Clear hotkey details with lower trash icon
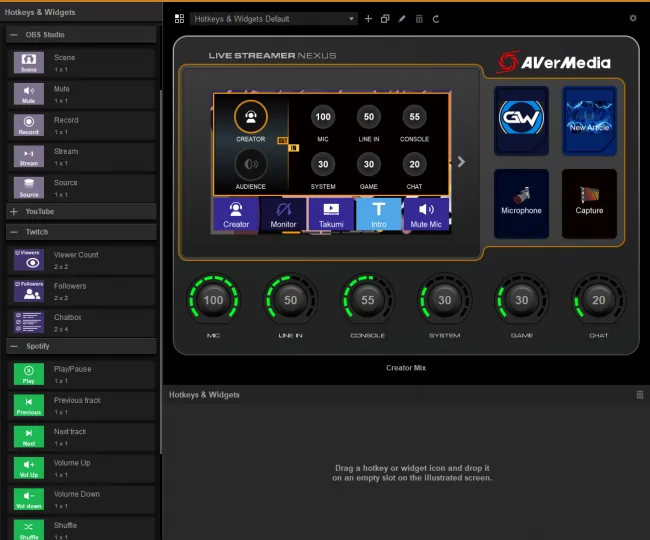The width and height of the screenshot is (650, 540). tap(640, 395)
